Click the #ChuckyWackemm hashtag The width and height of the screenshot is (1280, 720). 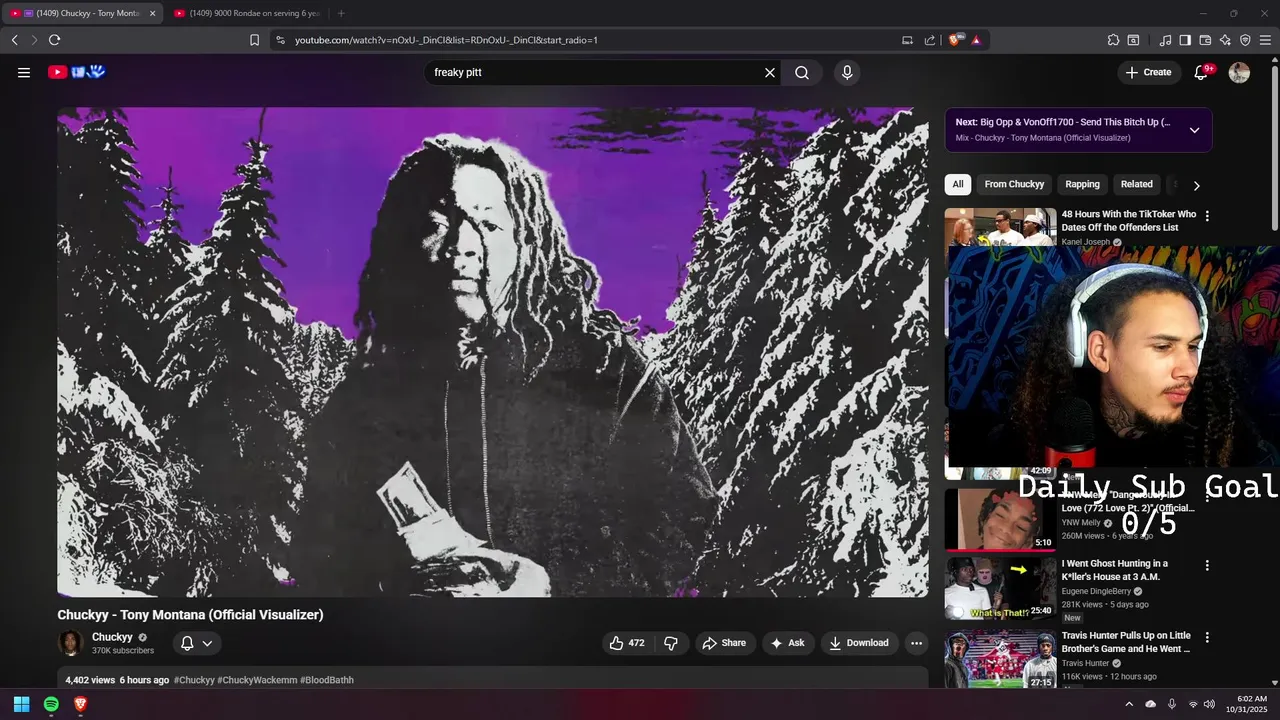[x=257, y=680]
